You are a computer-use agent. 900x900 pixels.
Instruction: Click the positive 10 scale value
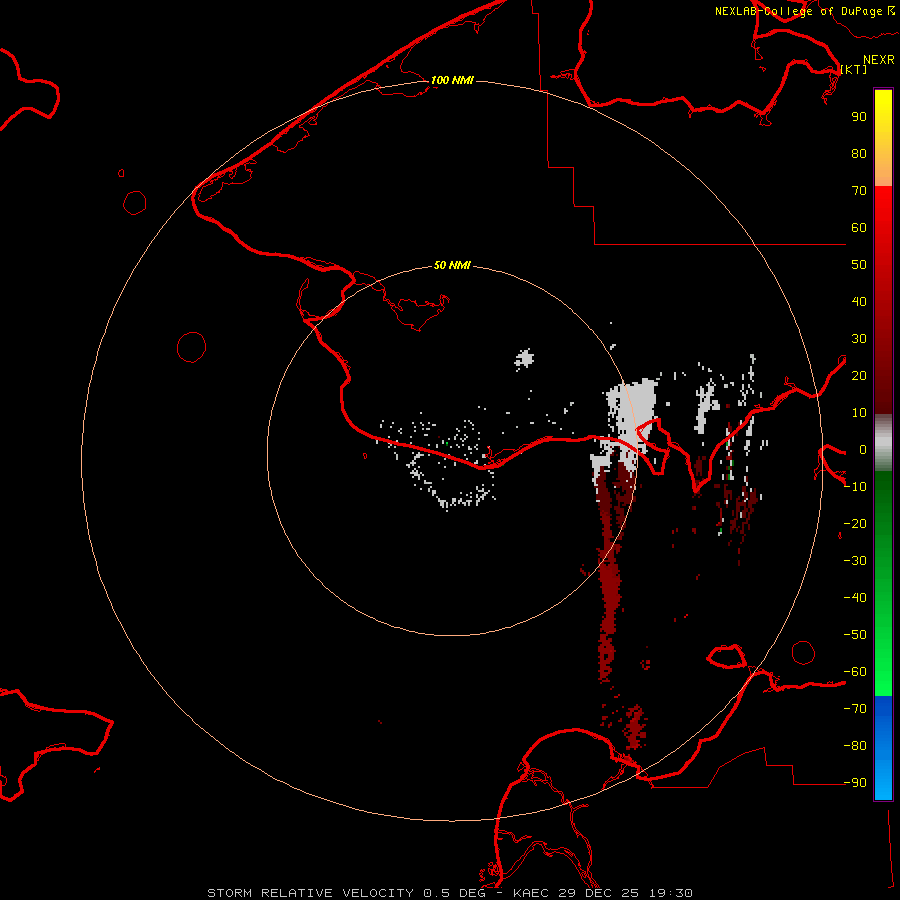[859, 413]
